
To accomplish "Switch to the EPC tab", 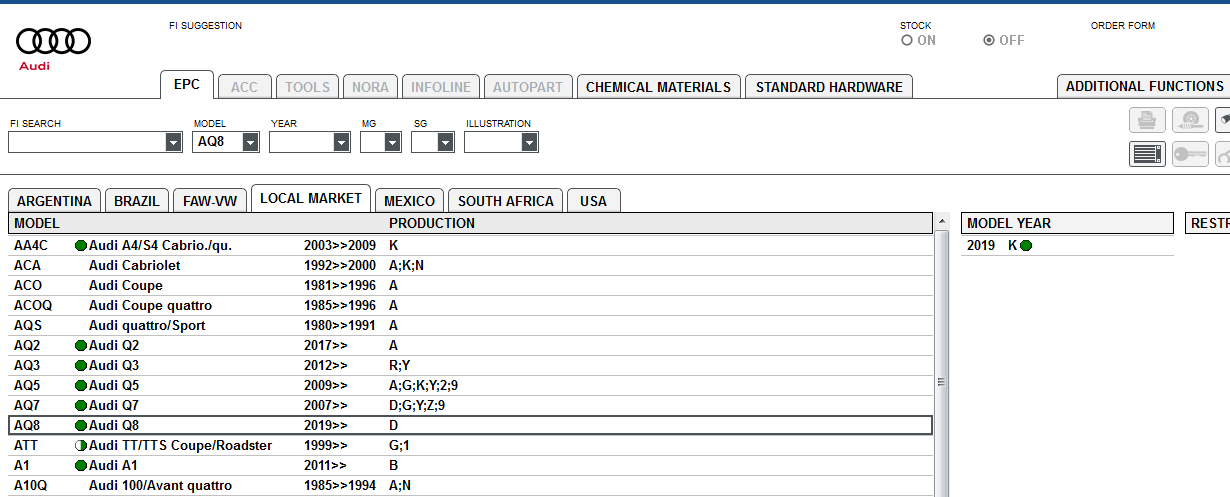I will click(187, 85).
